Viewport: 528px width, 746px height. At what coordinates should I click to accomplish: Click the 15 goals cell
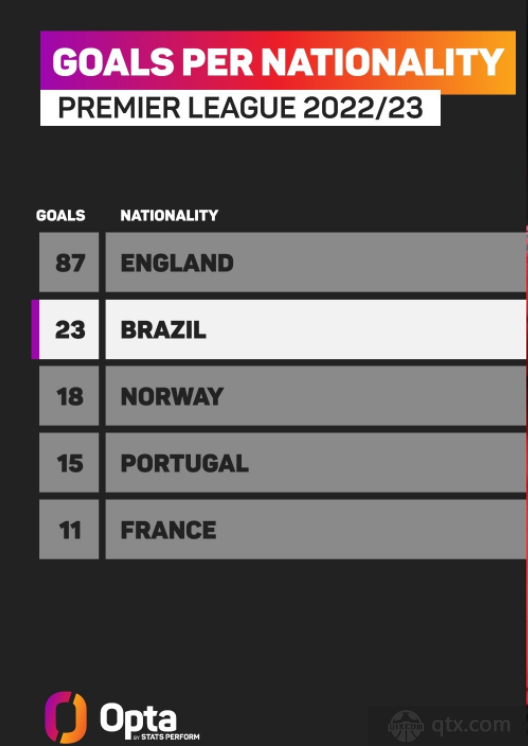69,462
